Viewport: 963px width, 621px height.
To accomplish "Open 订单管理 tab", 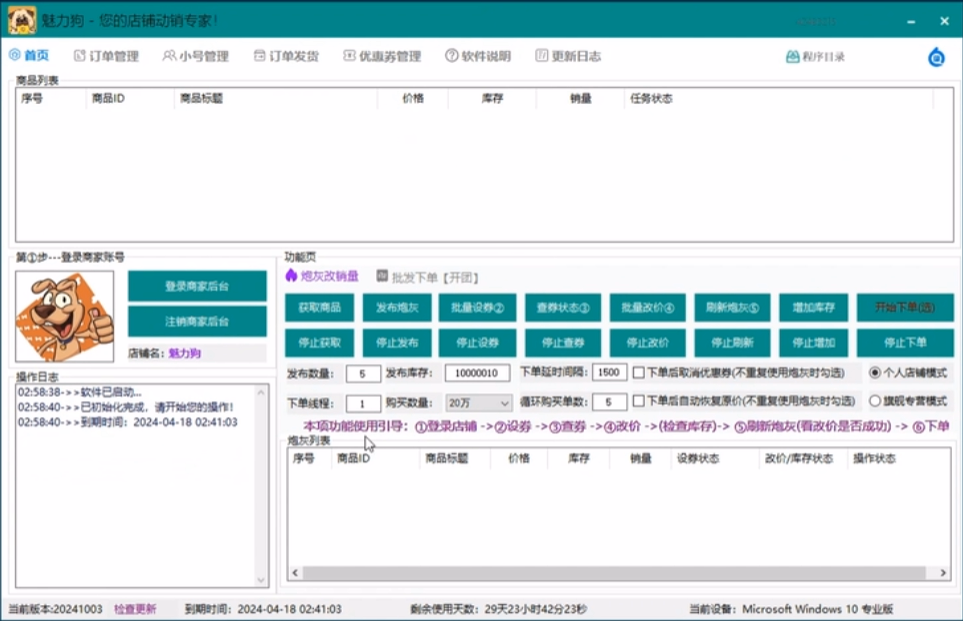I will click(x=106, y=56).
